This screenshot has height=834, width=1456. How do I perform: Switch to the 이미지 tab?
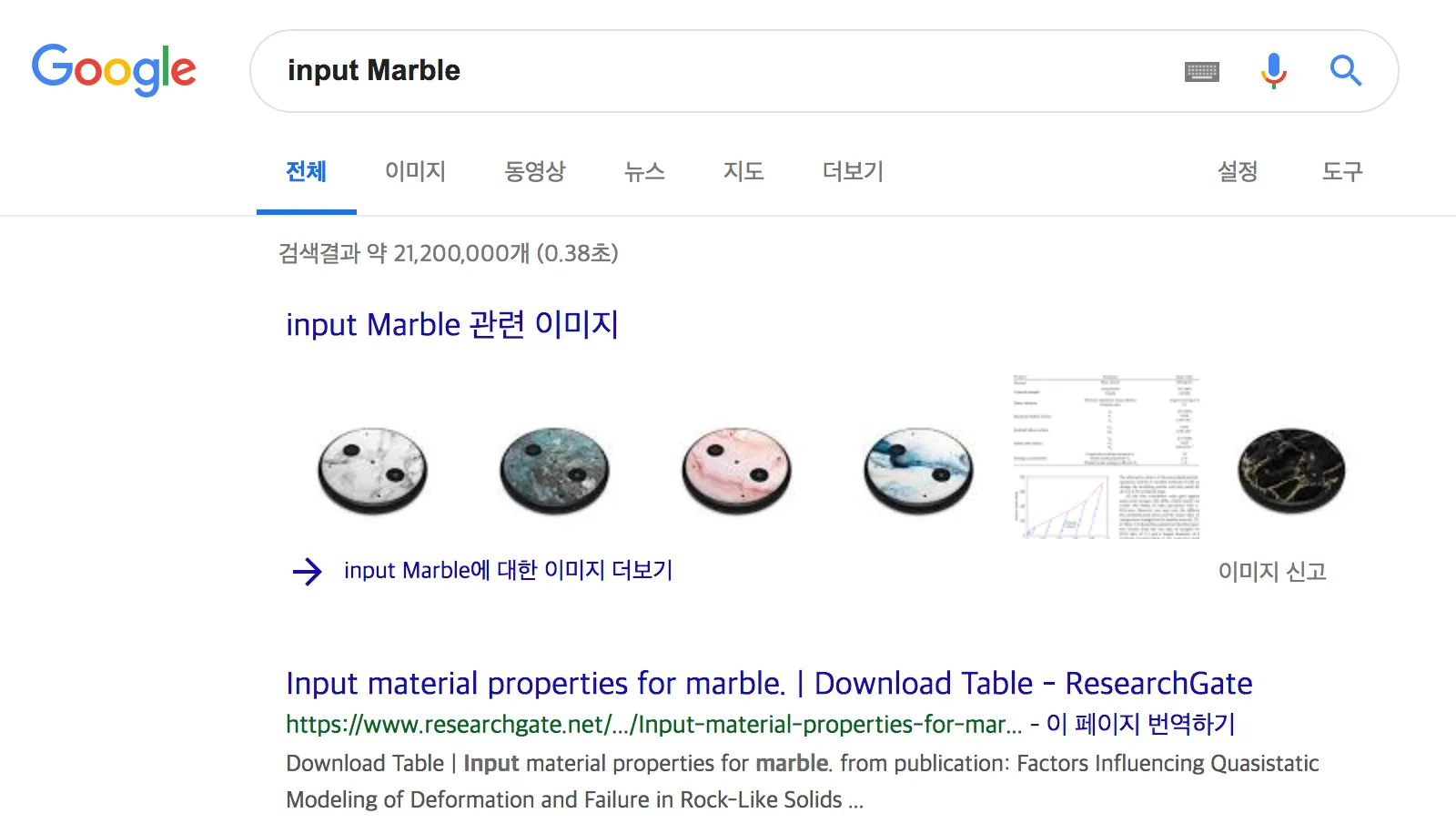point(415,171)
